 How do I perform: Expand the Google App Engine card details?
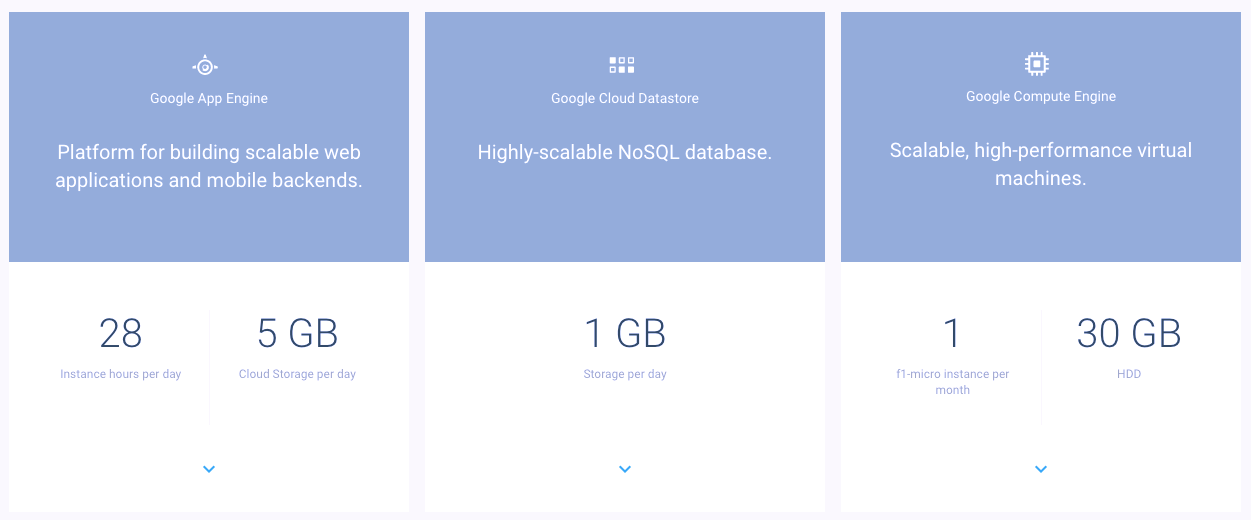[x=209, y=469]
